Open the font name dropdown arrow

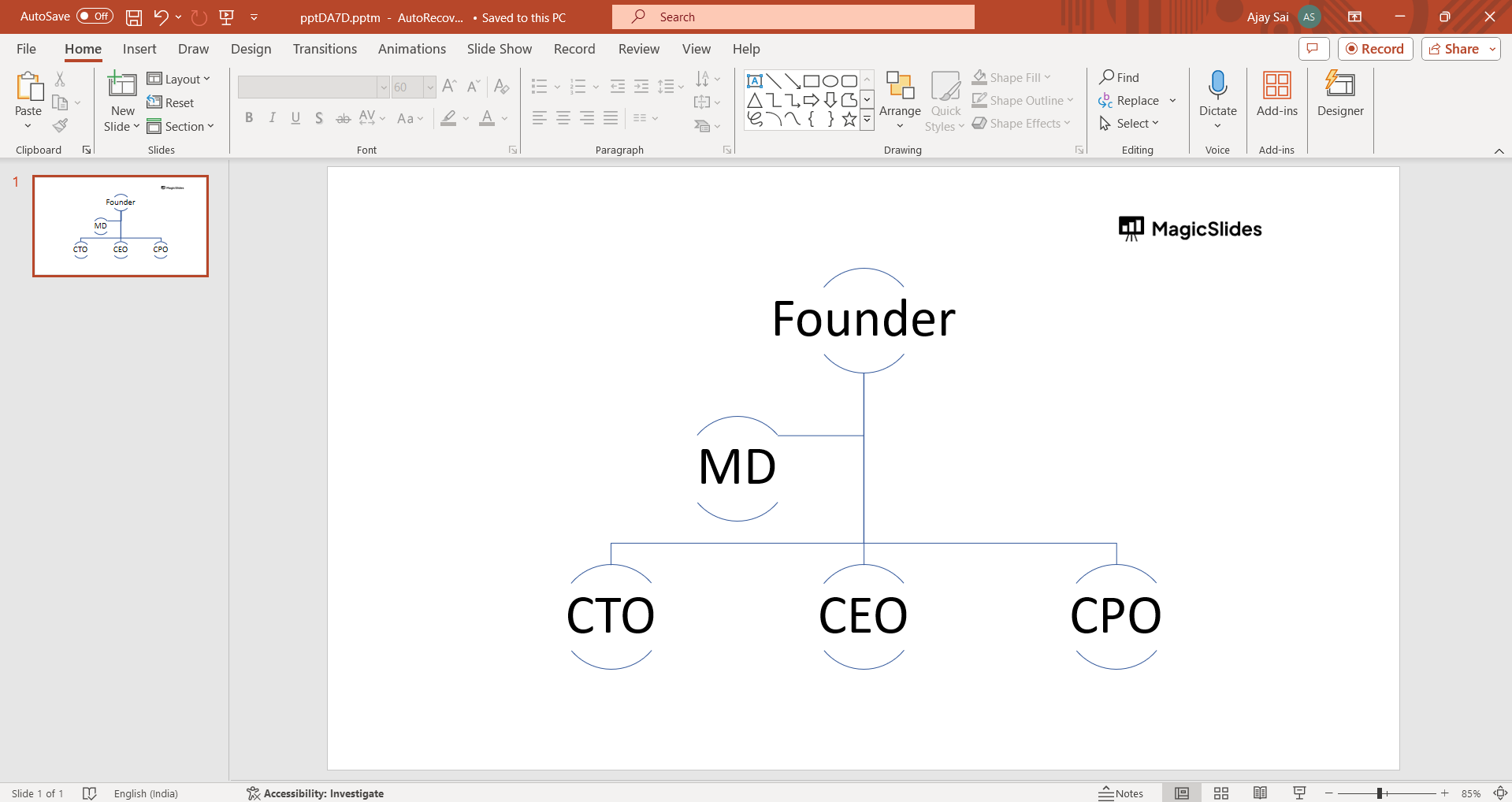point(384,87)
